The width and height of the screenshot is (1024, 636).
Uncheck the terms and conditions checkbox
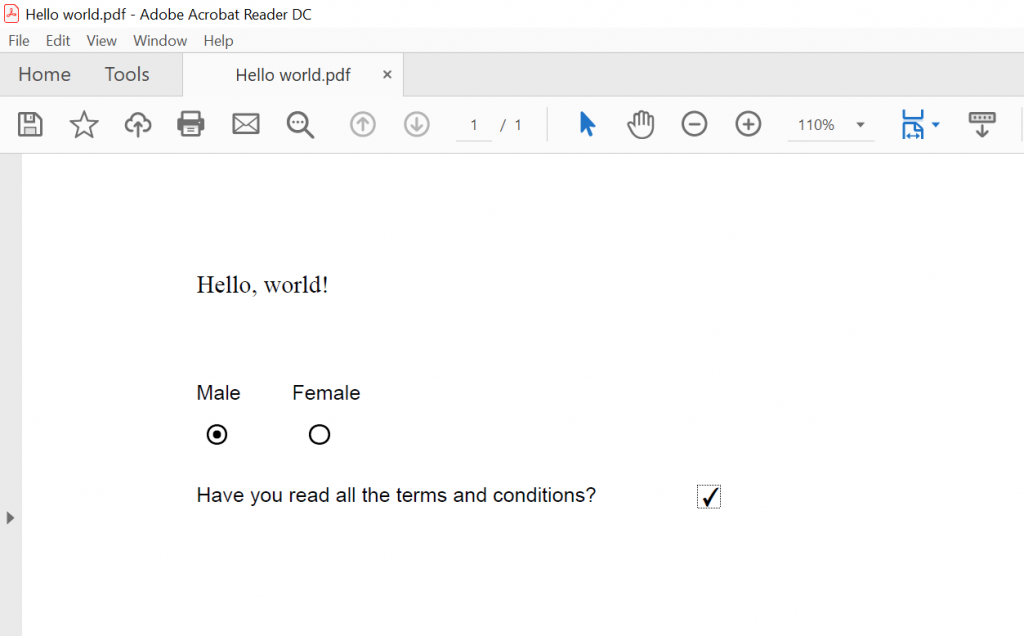click(709, 497)
